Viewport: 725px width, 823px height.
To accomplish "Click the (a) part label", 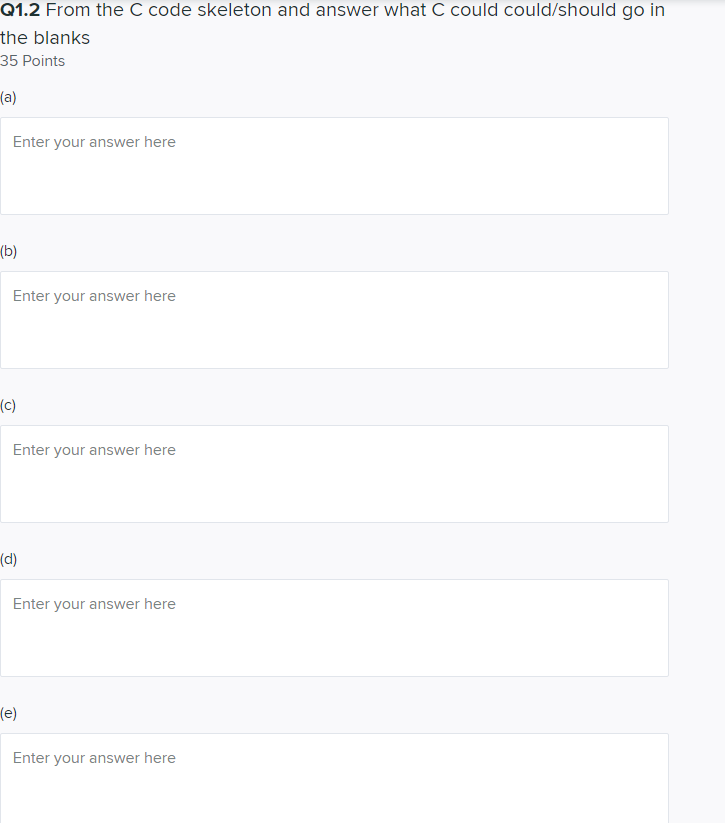I will (x=8, y=97).
